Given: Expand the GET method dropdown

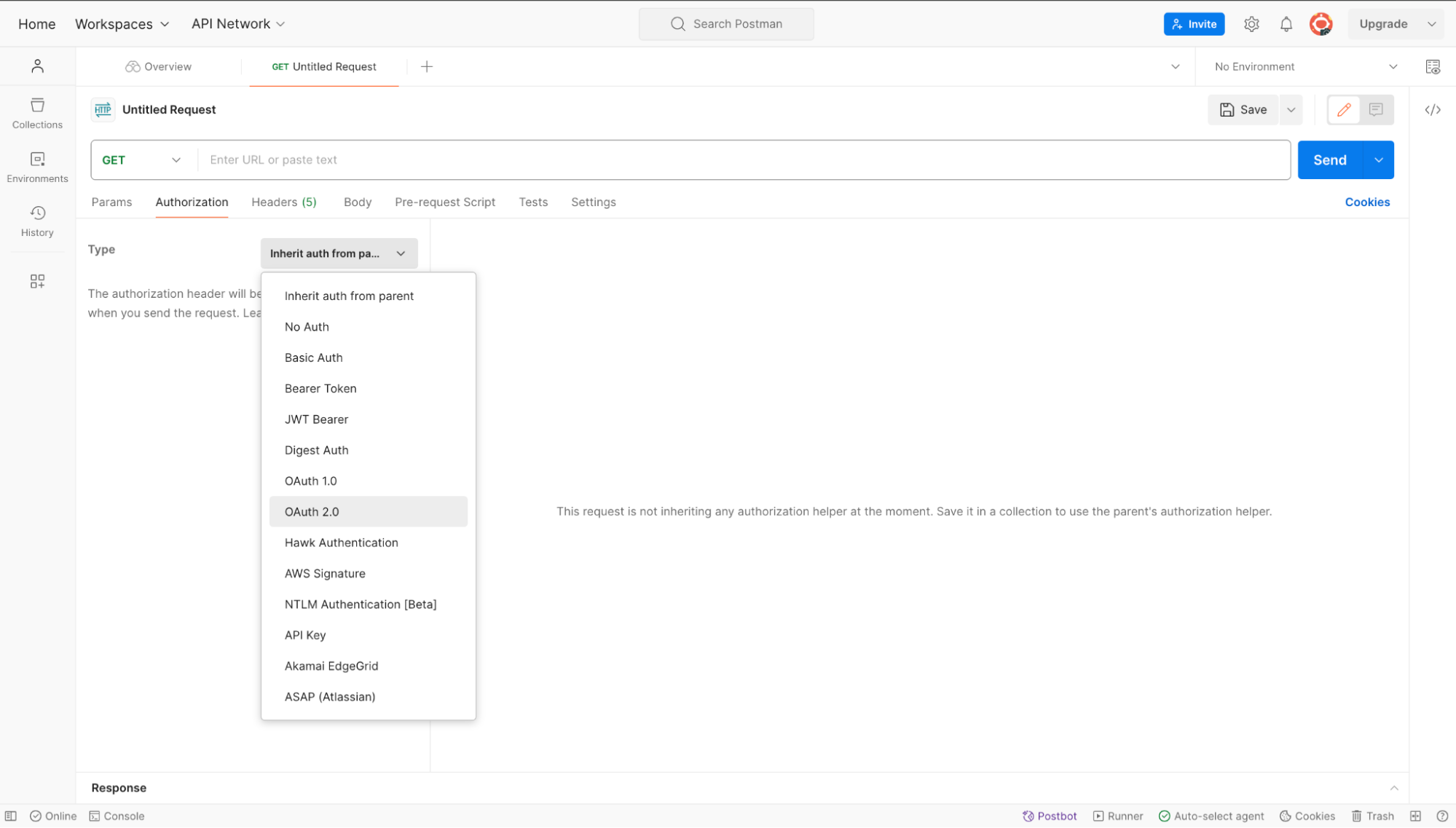Looking at the screenshot, I should [x=142, y=160].
